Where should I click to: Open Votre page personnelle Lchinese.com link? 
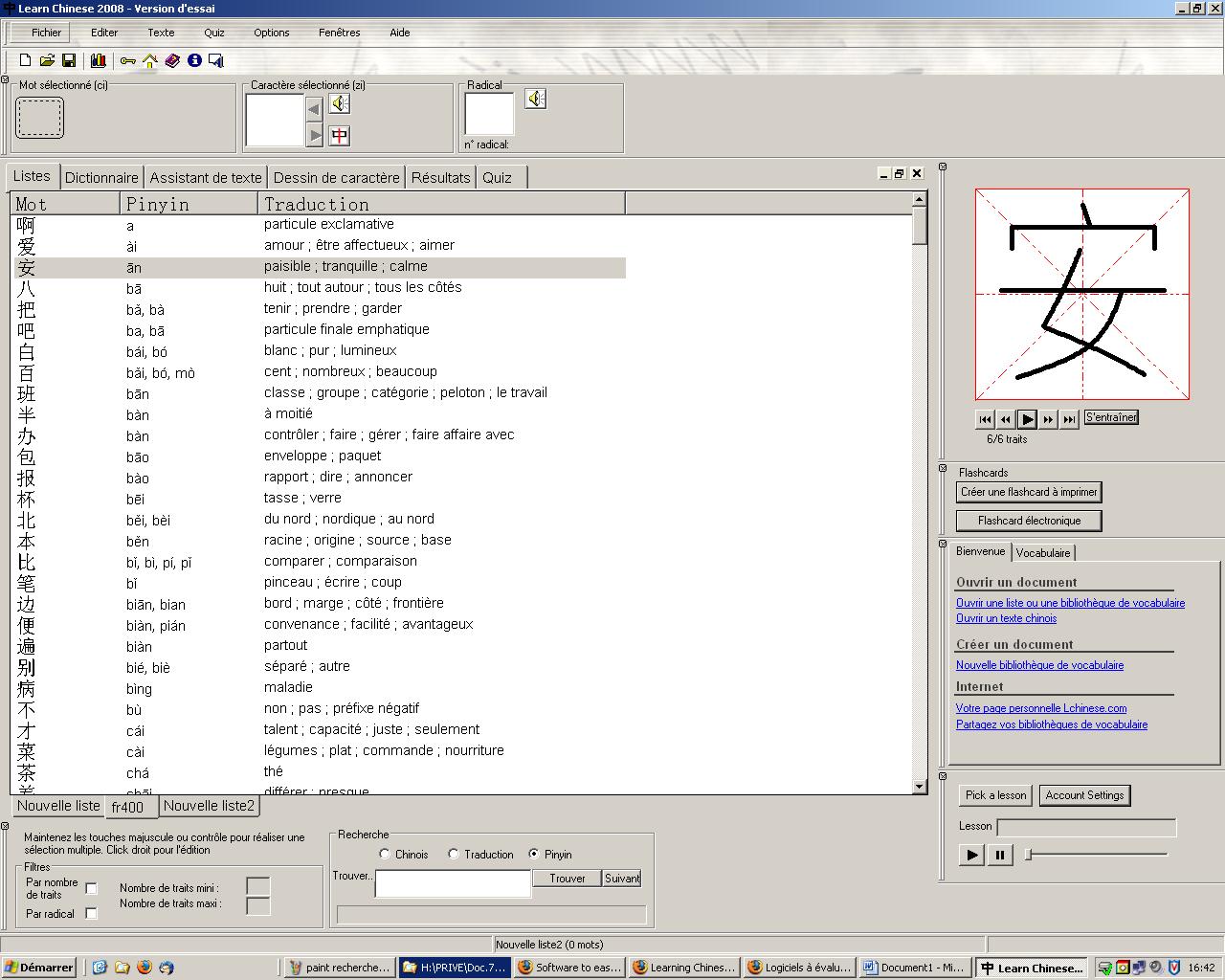[1041, 708]
